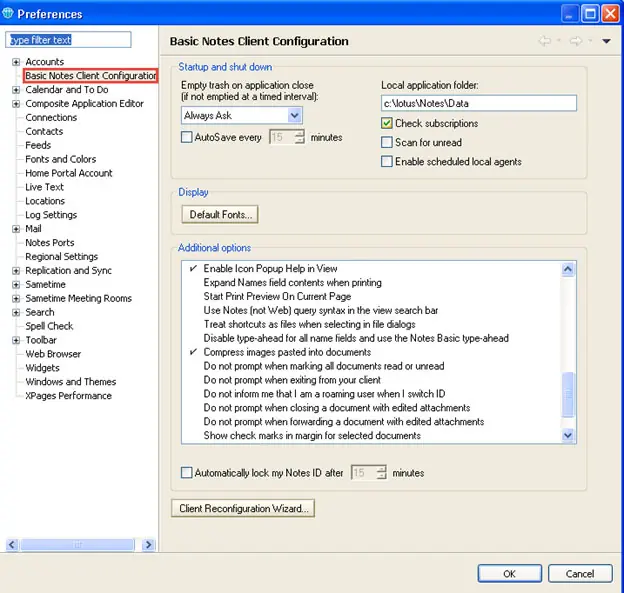
Task: Click the type filter text field
Action: click(x=68, y=40)
